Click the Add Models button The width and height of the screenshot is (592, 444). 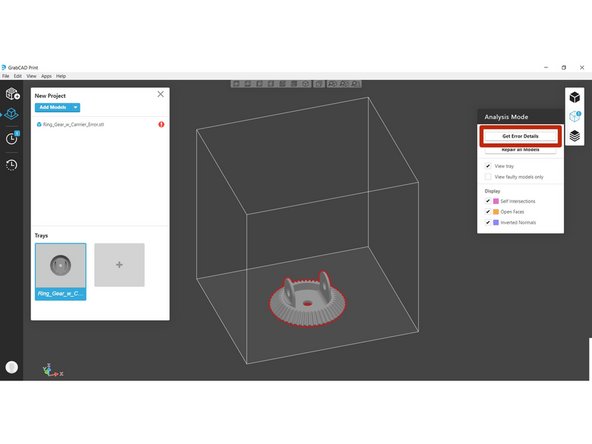click(53, 107)
